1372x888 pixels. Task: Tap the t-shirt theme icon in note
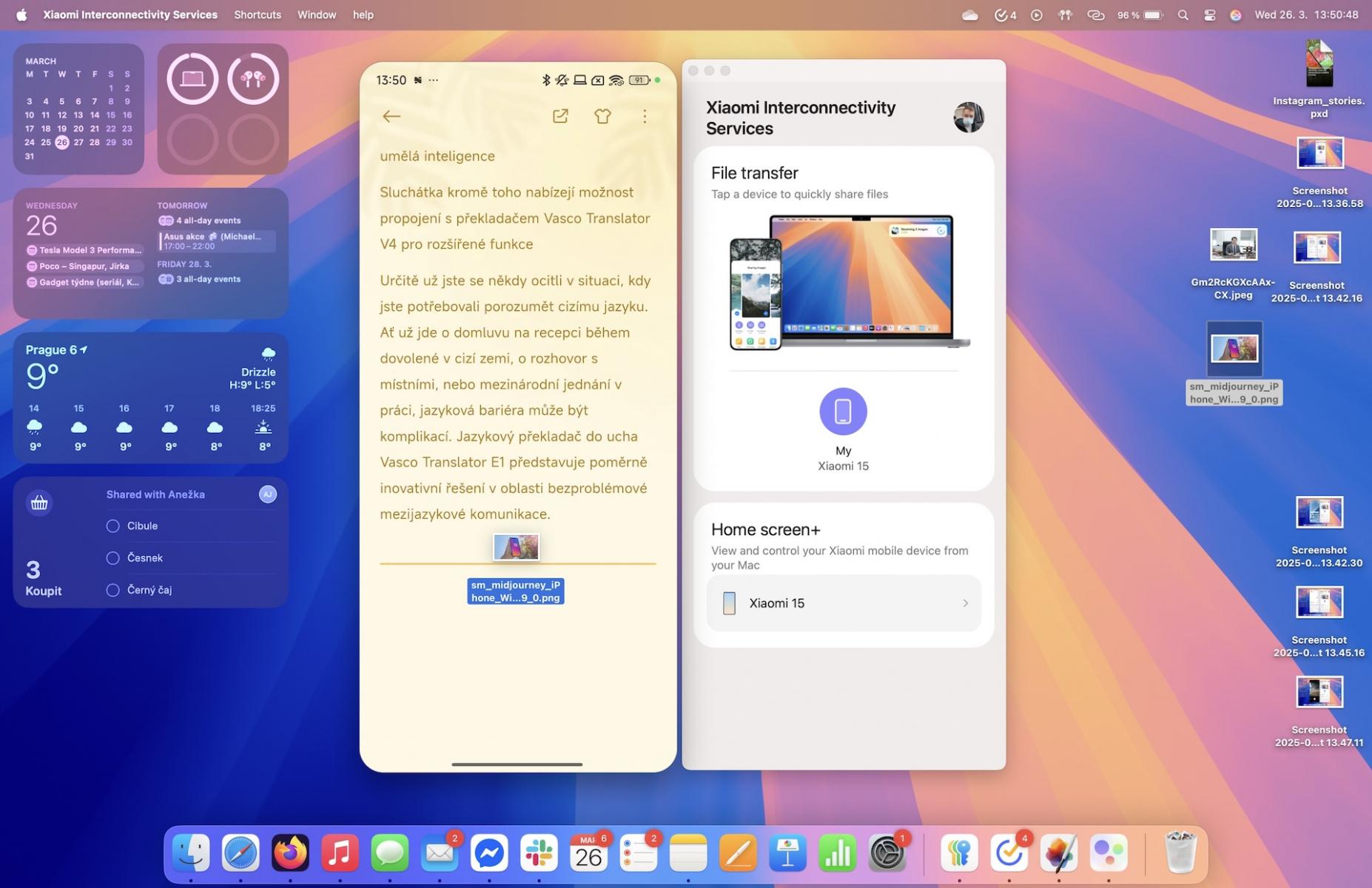602,116
